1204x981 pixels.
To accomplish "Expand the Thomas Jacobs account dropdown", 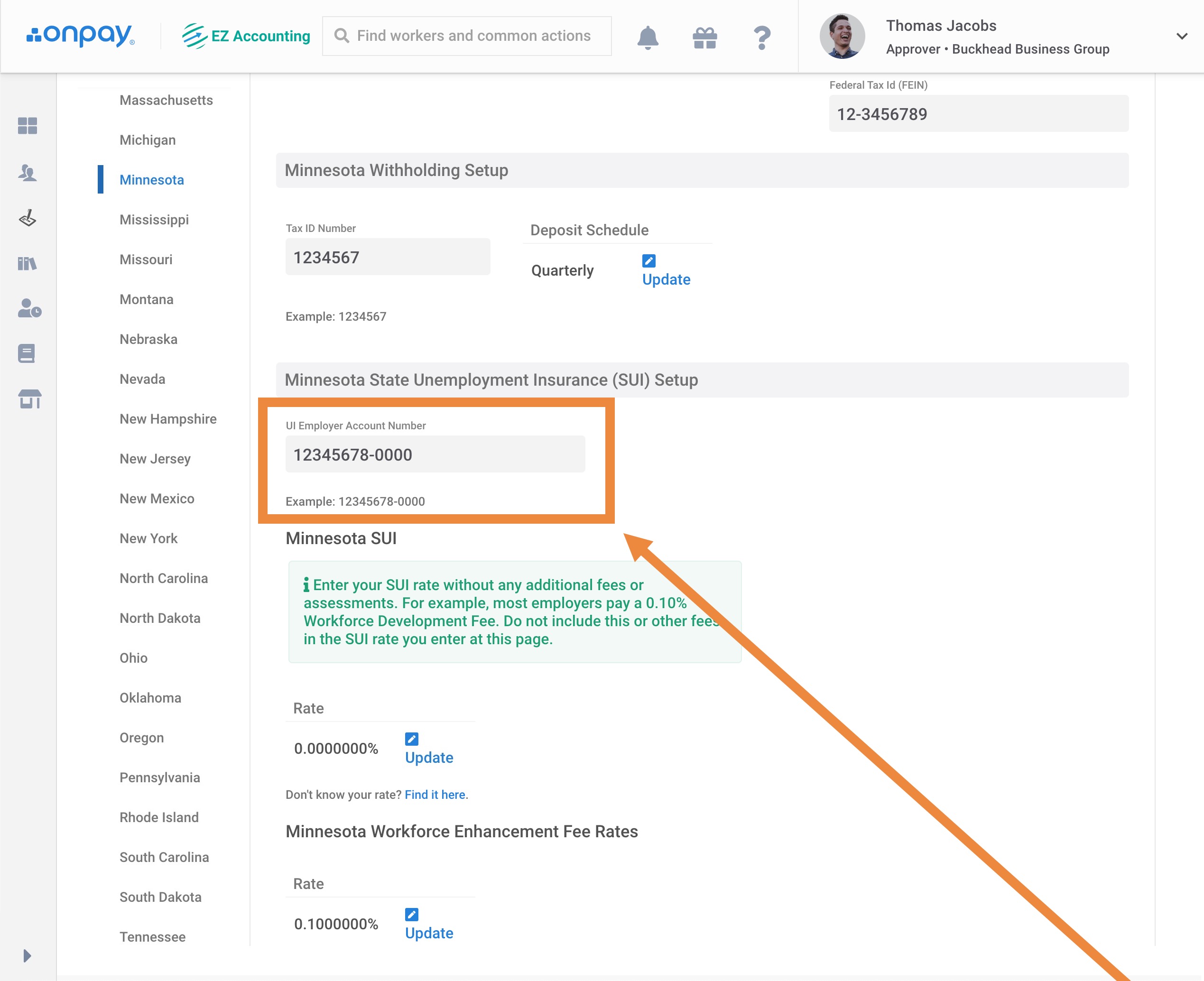I will click(1181, 36).
